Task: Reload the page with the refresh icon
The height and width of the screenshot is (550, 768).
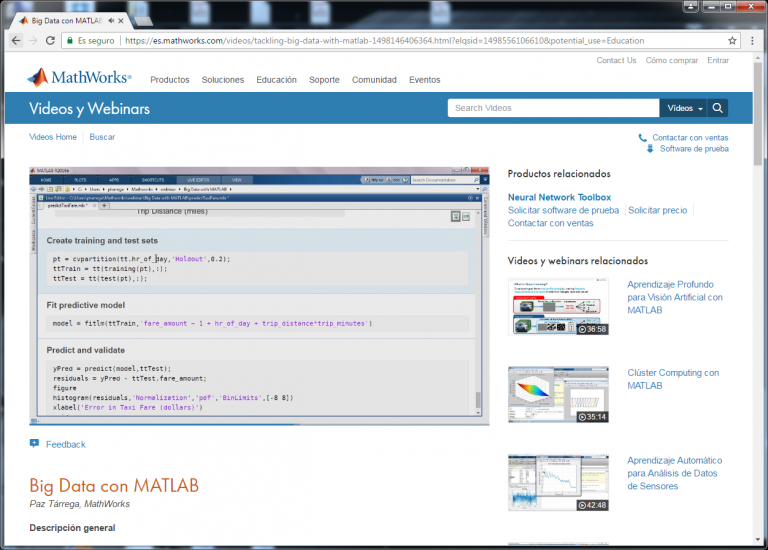Action: tap(50, 41)
